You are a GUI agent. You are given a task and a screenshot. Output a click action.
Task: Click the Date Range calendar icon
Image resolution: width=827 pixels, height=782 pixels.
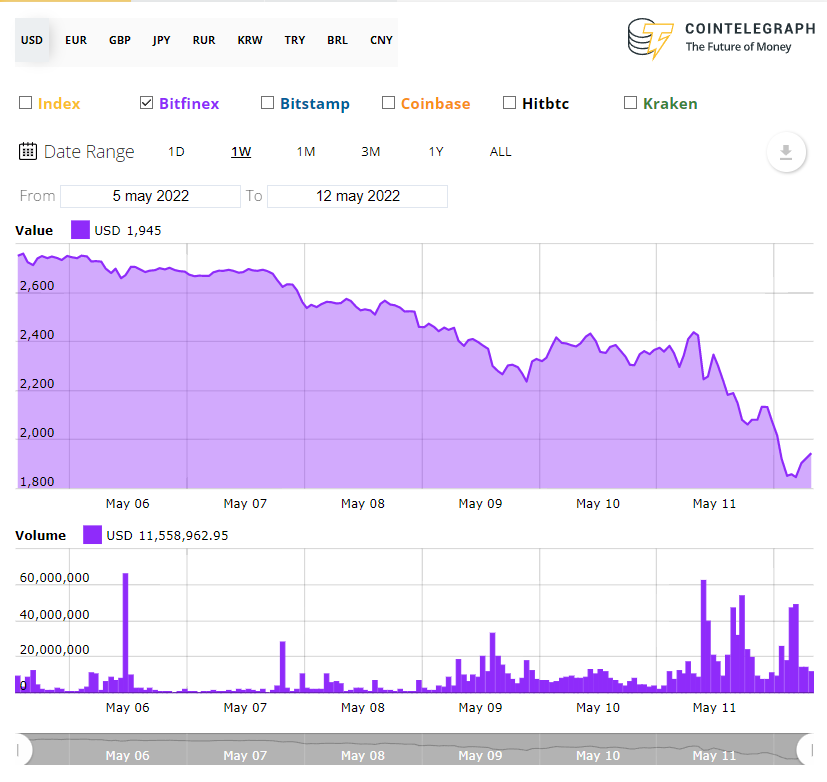coord(28,152)
